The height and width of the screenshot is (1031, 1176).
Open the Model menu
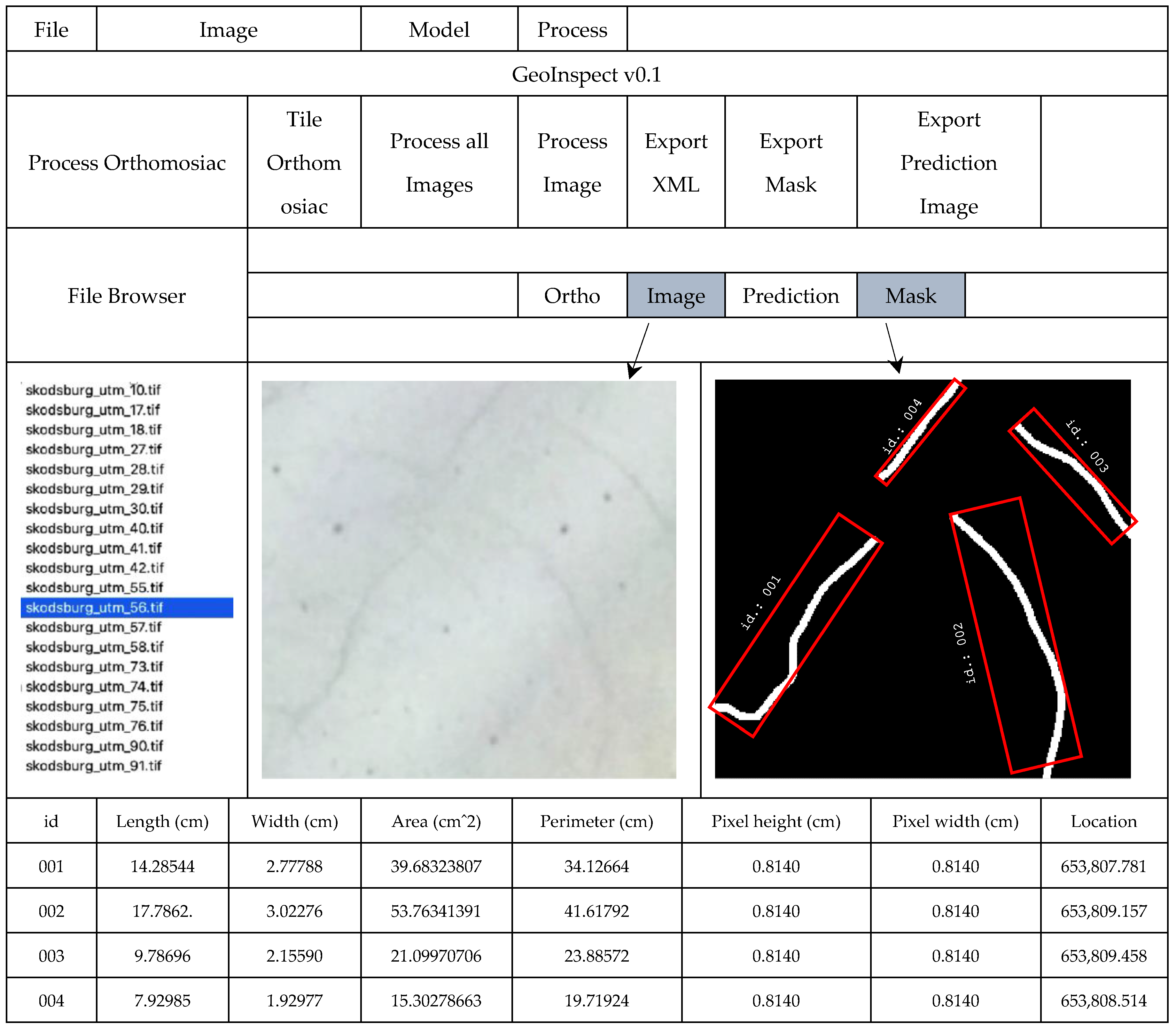pos(439,29)
